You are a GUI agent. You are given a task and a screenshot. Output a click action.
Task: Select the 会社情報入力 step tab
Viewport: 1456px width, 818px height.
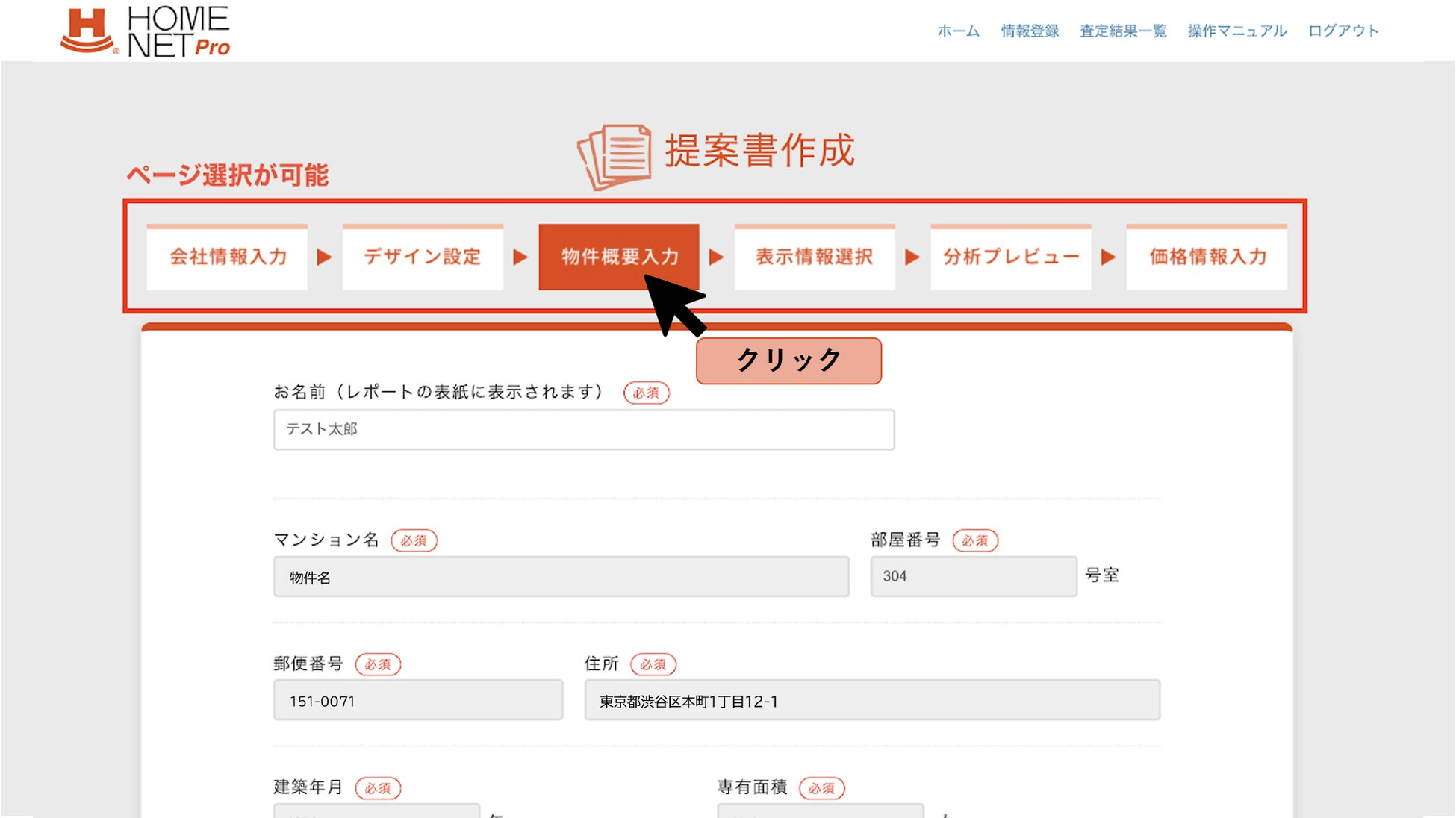click(x=227, y=257)
